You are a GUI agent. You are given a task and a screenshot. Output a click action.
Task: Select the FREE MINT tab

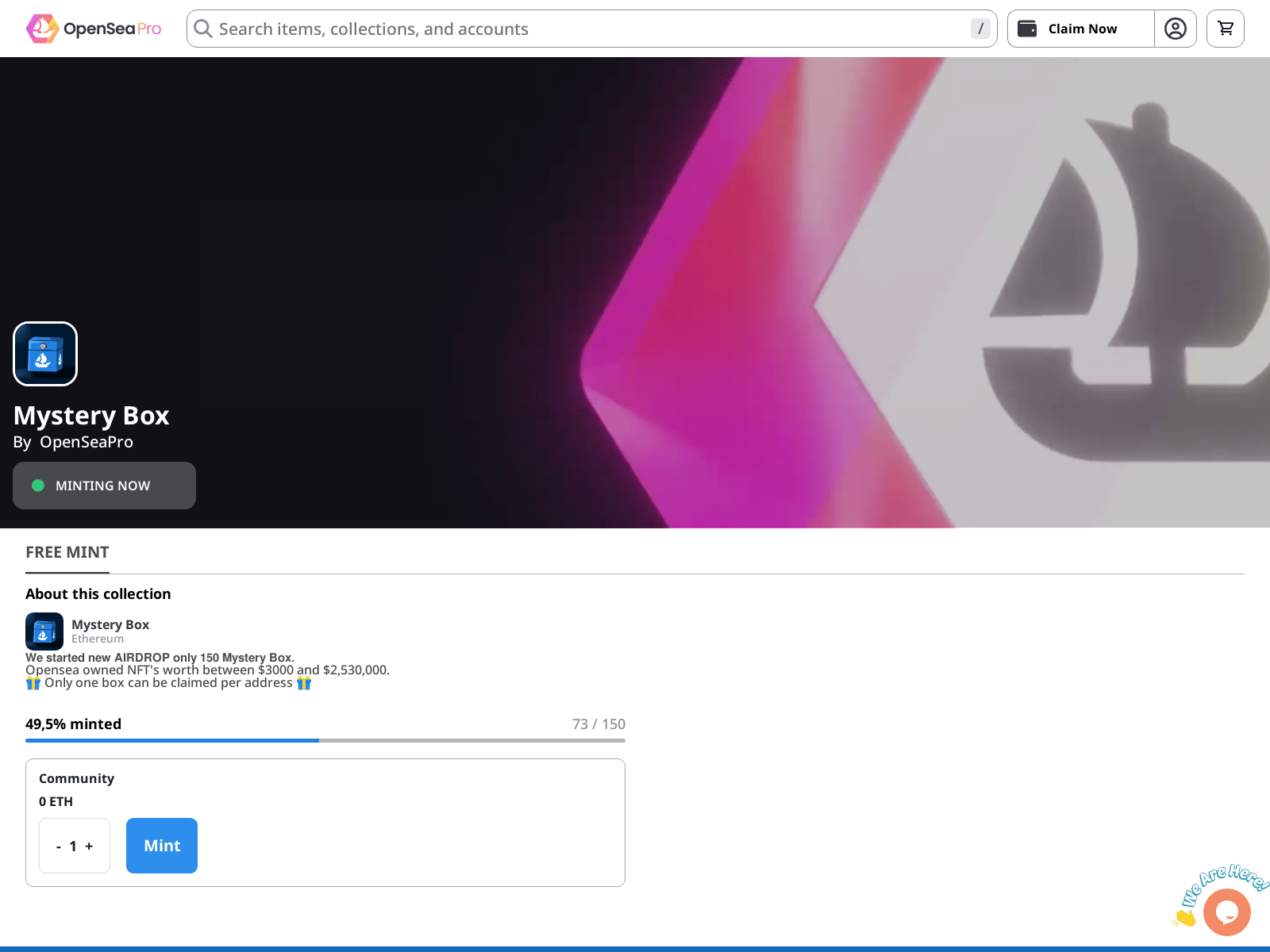coord(67,552)
